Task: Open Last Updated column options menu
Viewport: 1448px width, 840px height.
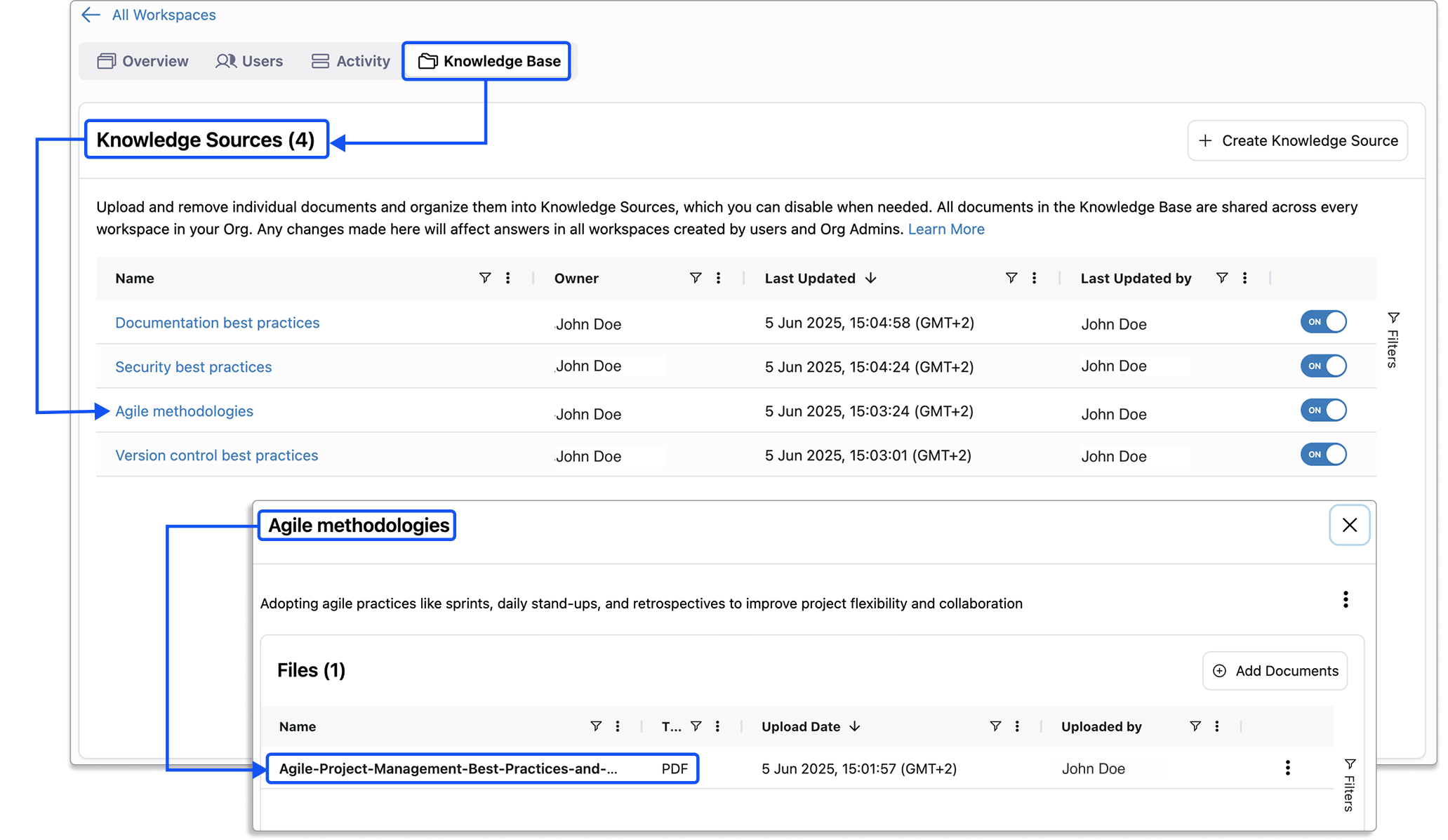Action: click(1034, 278)
